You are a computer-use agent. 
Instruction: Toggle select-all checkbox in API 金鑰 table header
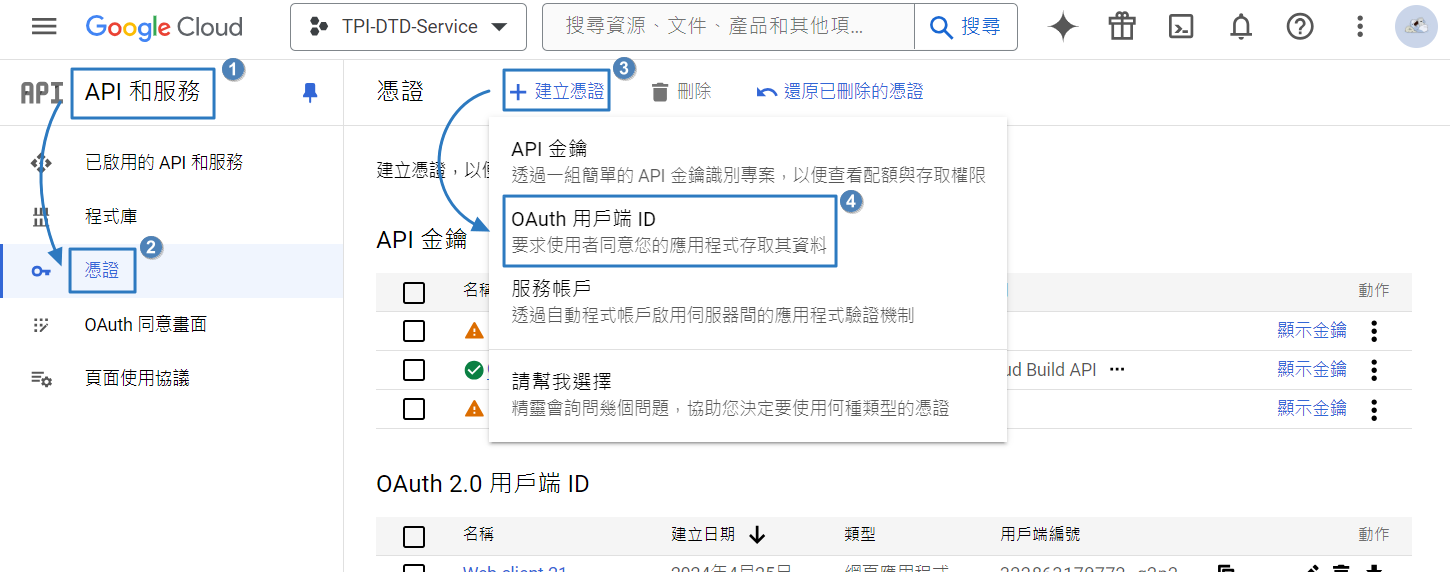click(x=414, y=292)
